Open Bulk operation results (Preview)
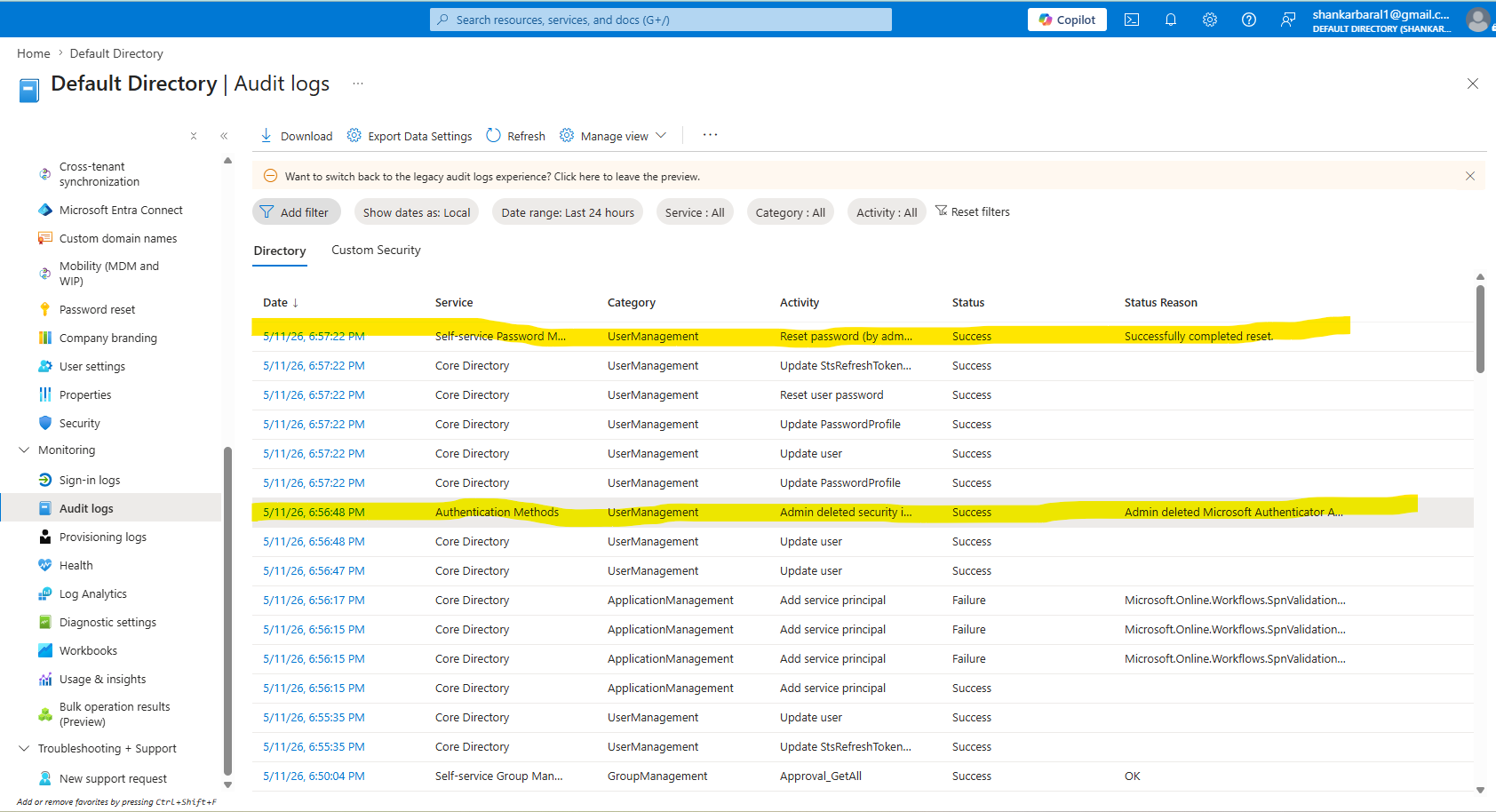Viewport: 1496px width, 812px height. pyautogui.click(x=115, y=714)
